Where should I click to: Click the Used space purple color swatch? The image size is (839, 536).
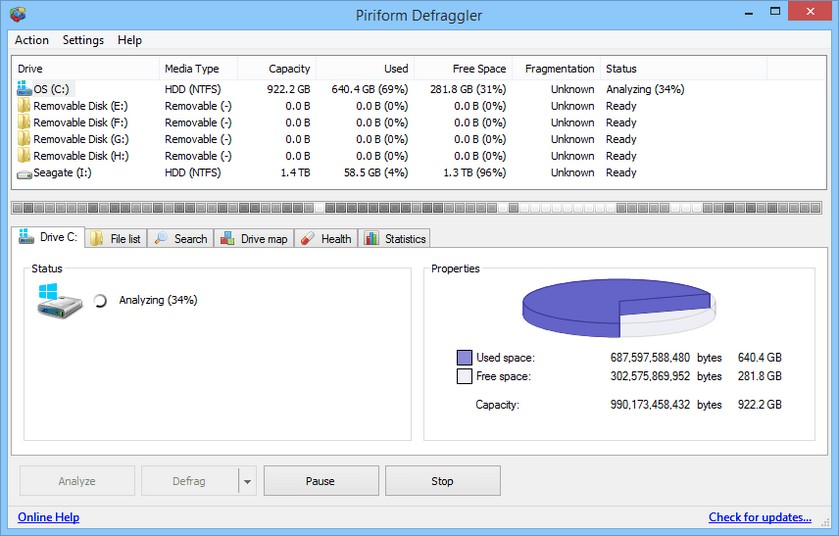464,357
